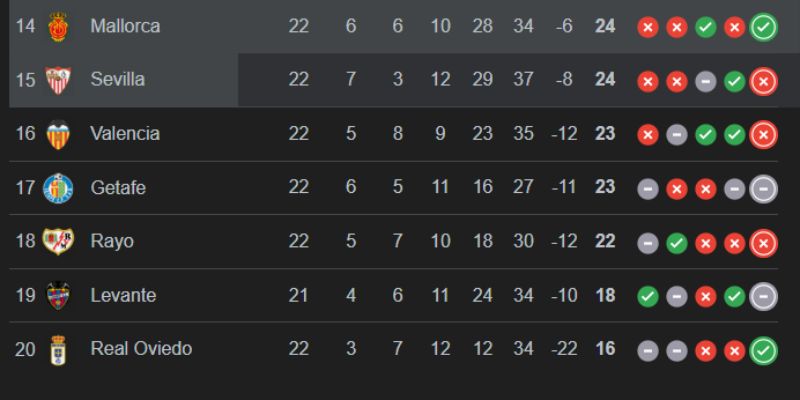Click Real Oviedo's latest win form icon
This screenshot has height=400, width=800.
(764, 351)
